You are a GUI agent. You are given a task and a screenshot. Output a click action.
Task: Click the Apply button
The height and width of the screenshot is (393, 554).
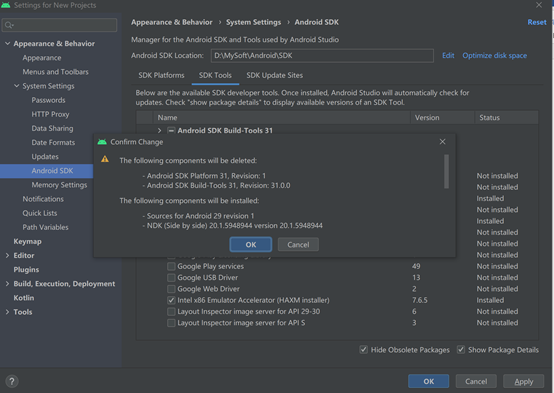click(x=524, y=381)
